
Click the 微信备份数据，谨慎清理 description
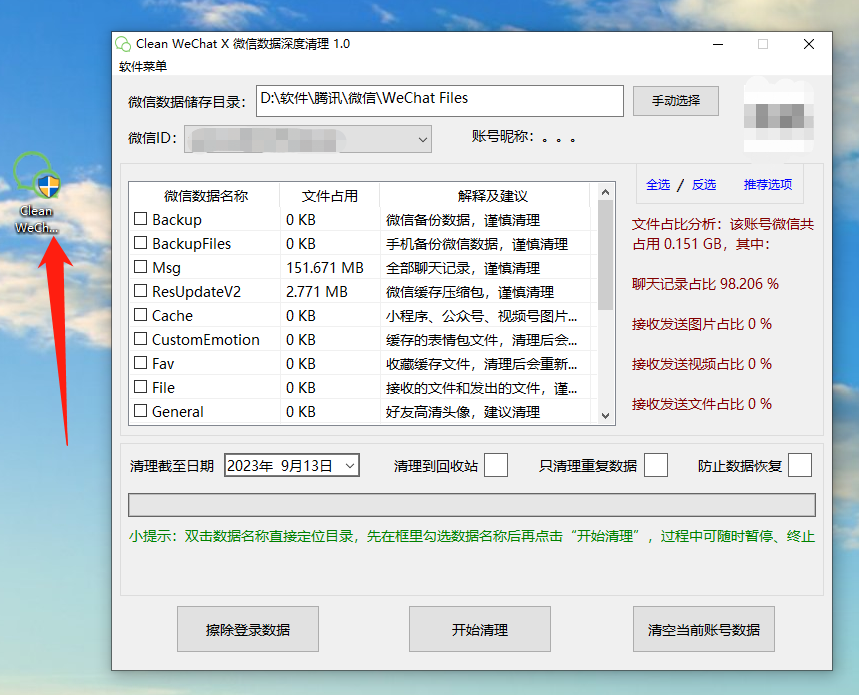tap(463, 220)
